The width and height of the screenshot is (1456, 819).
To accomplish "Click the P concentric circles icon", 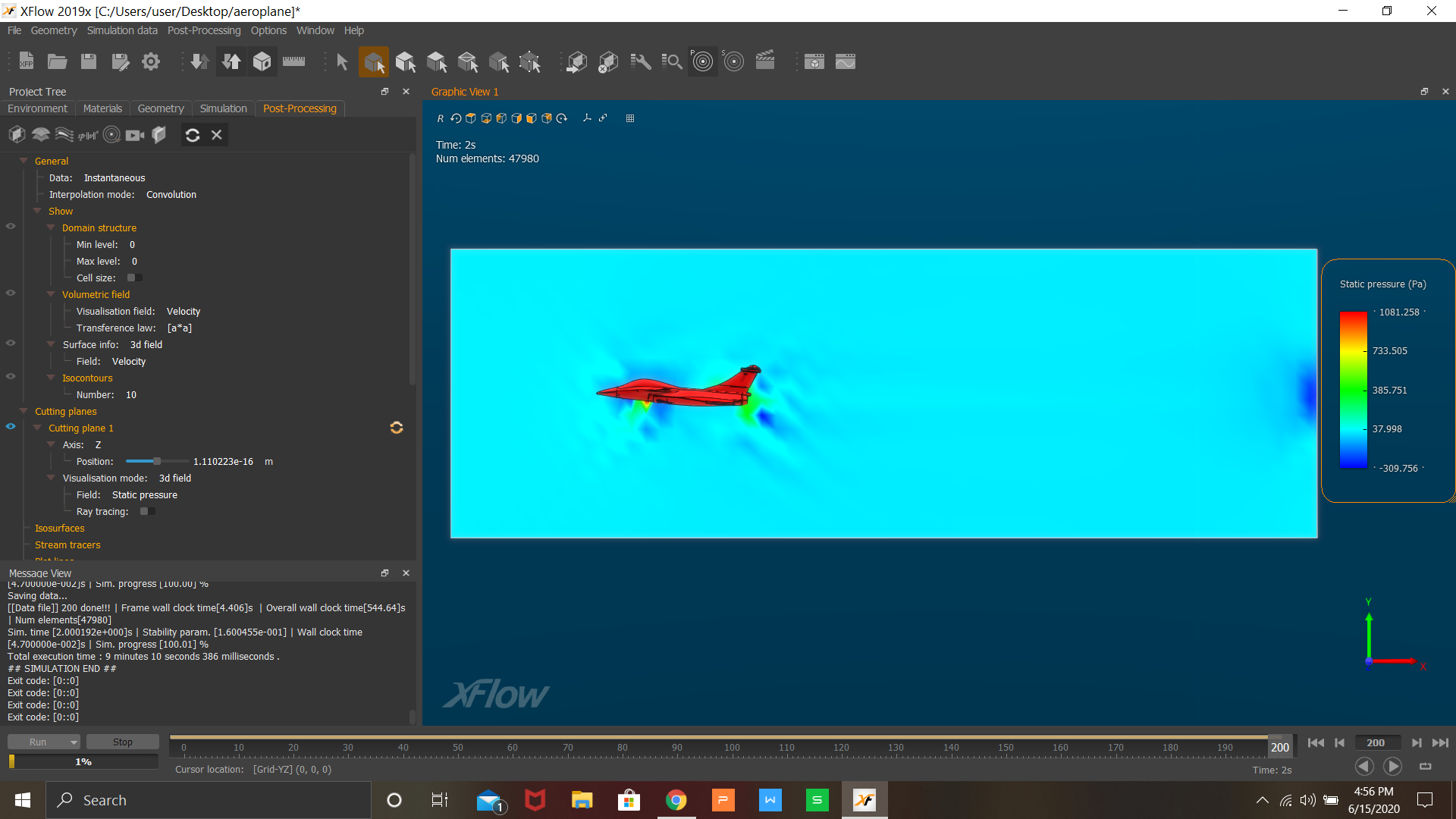I will coord(703,61).
